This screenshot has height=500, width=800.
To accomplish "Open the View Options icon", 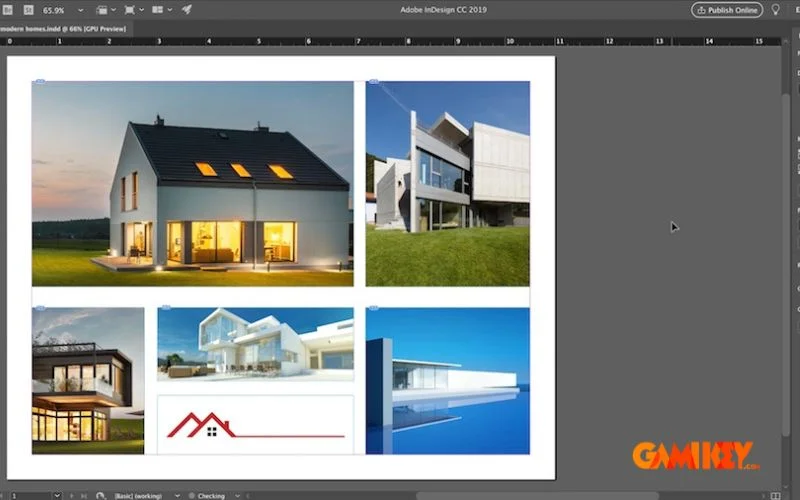I will point(102,10).
